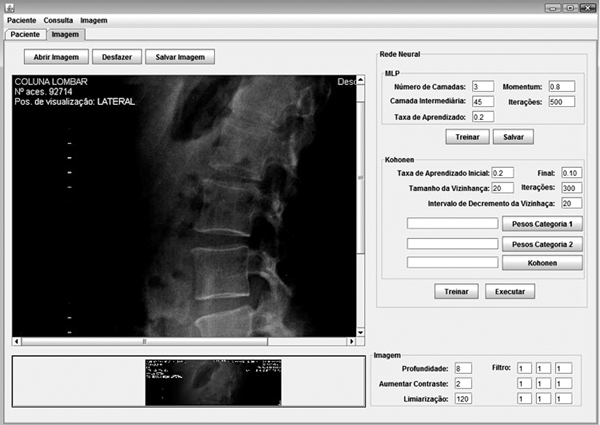The width and height of the screenshot is (600, 425).
Task: Click the Java application icon in title bar
Action: (x=8, y=7)
